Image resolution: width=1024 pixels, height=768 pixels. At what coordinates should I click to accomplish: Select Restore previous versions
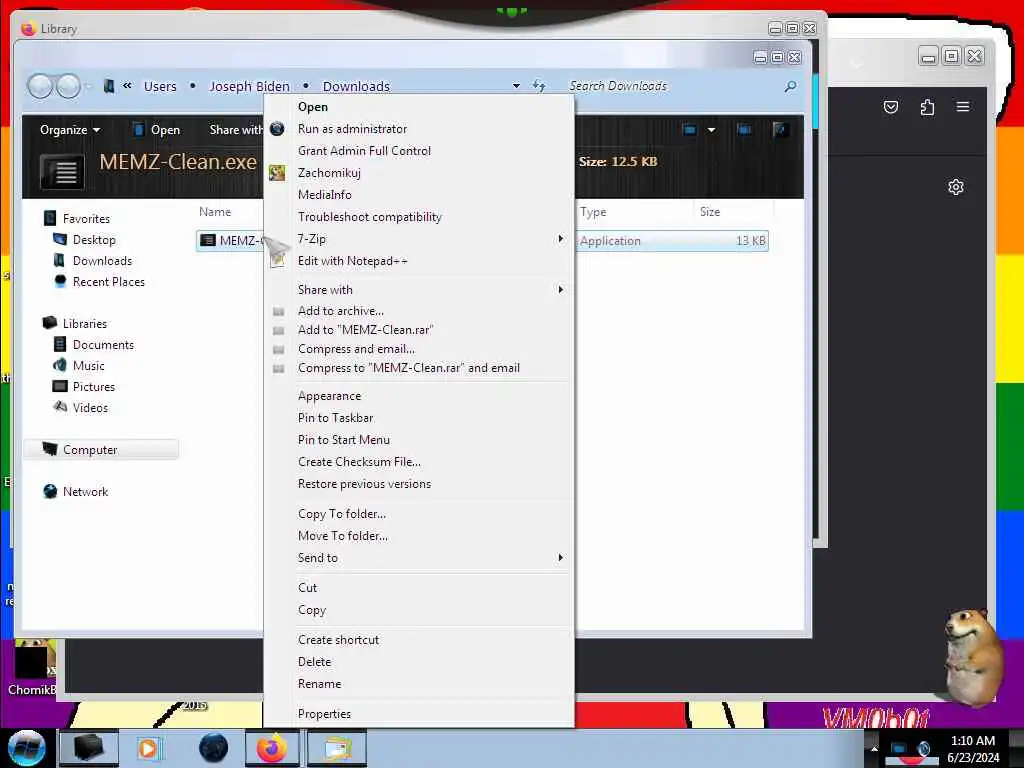point(364,484)
